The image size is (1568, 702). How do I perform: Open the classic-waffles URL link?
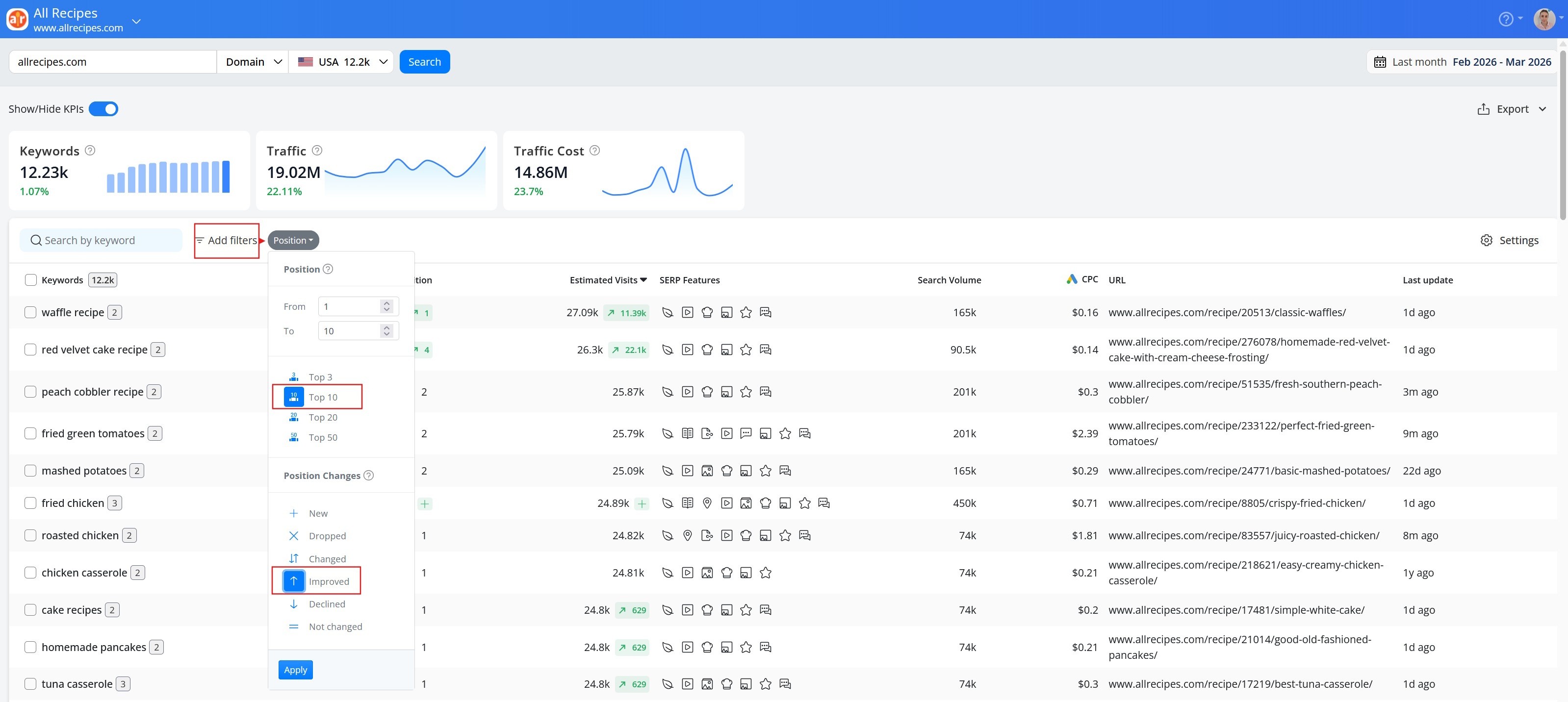pos(1227,312)
